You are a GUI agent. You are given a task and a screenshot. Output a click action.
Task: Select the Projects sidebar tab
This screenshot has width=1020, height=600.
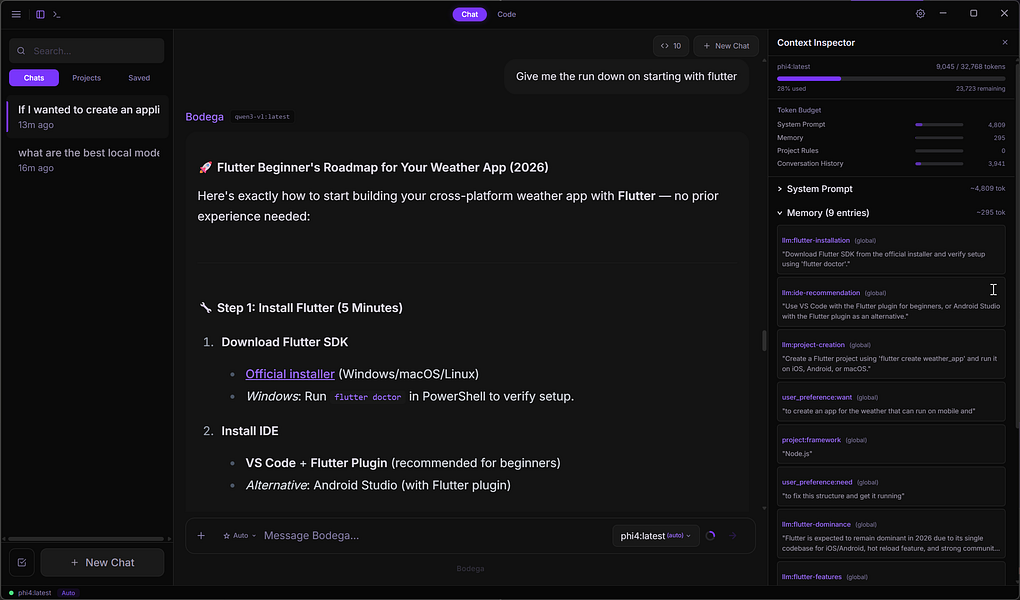click(x=87, y=78)
